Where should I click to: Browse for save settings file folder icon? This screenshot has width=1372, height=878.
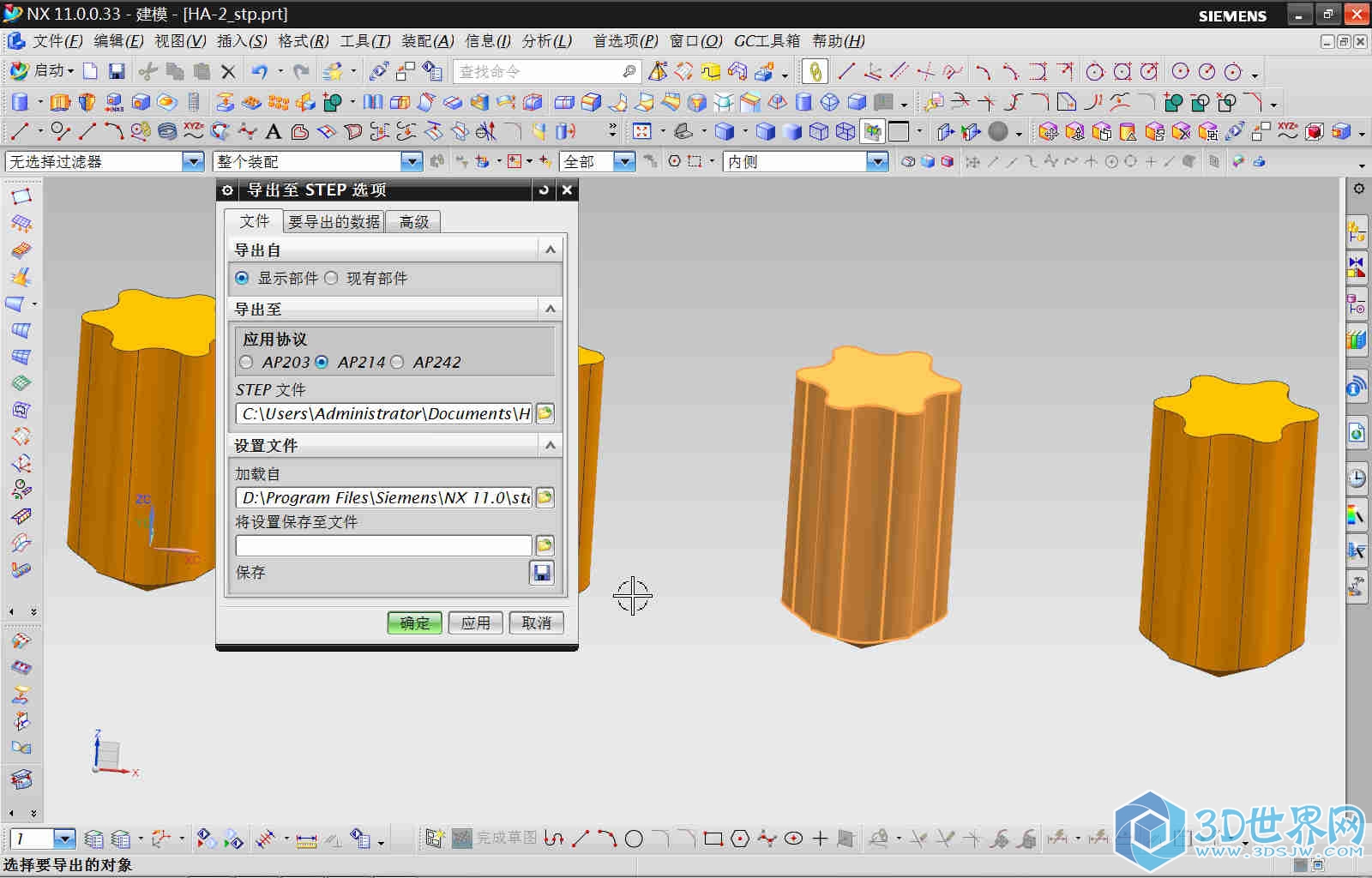click(x=545, y=545)
